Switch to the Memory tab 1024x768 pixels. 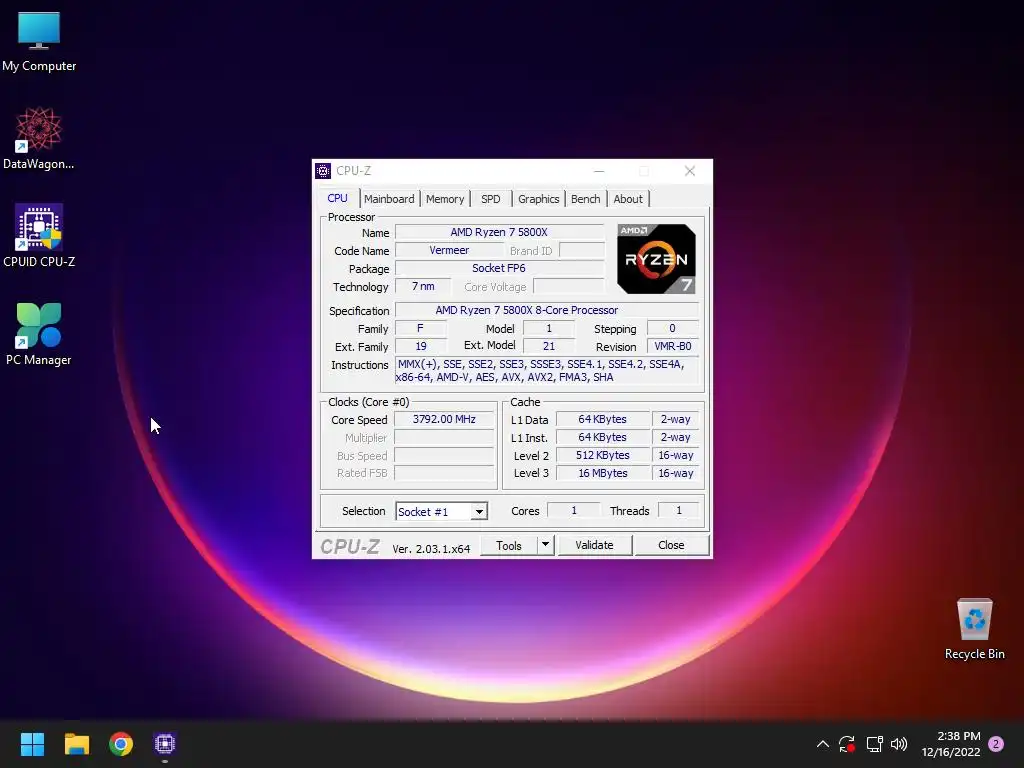pyautogui.click(x=445, y=199)
